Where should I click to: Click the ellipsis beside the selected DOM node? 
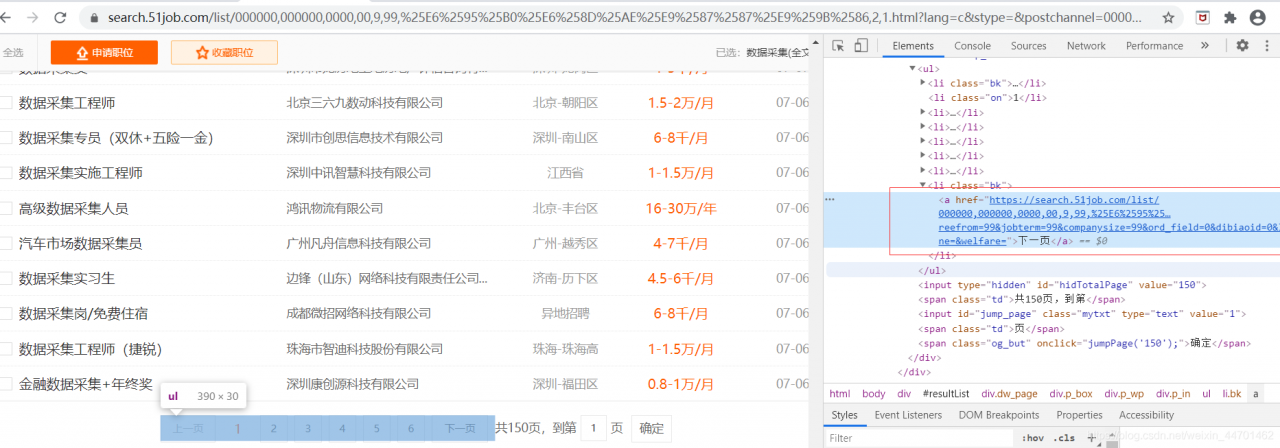coord(829,199)
